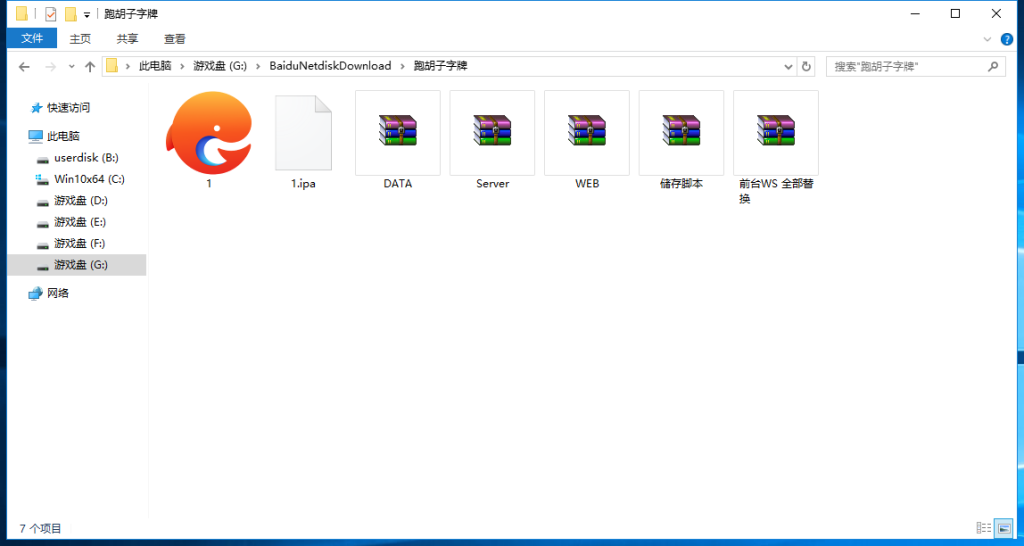Click 游戏盘 (G:) breadcrumb in address bar
The image size is (1024, 546).
[x=219, y=66]
